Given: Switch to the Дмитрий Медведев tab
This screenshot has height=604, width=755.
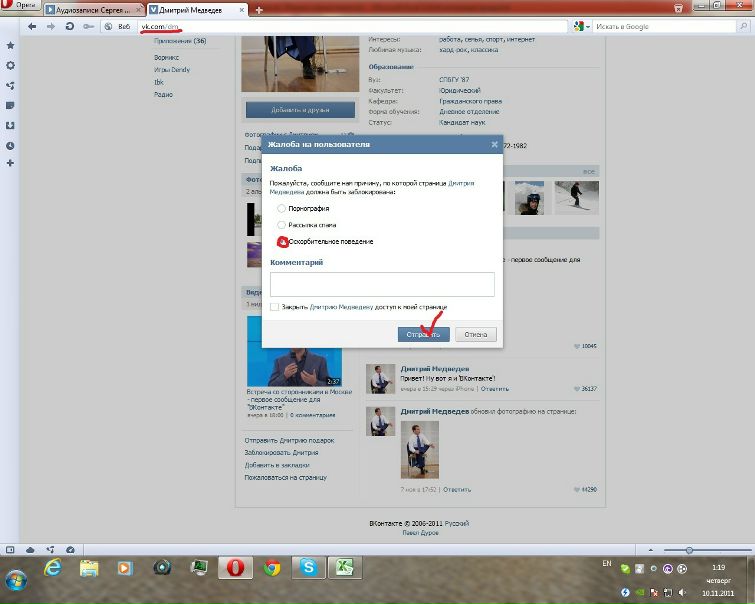Looking at the screenshot, I should click(x=191, y=10).
